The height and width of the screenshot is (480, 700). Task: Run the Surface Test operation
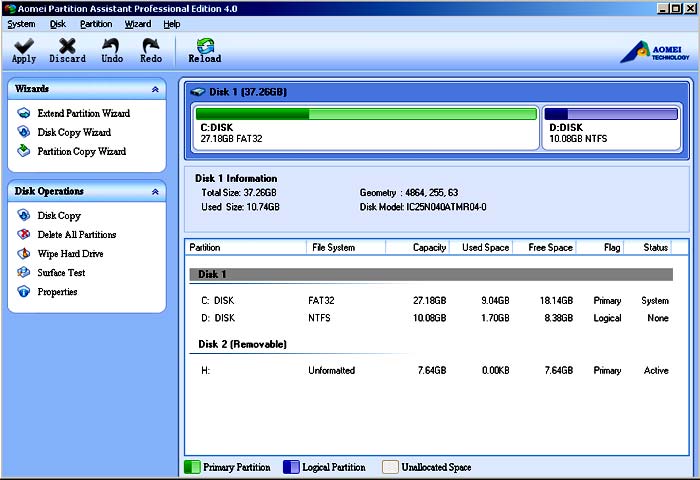[61, 273]
